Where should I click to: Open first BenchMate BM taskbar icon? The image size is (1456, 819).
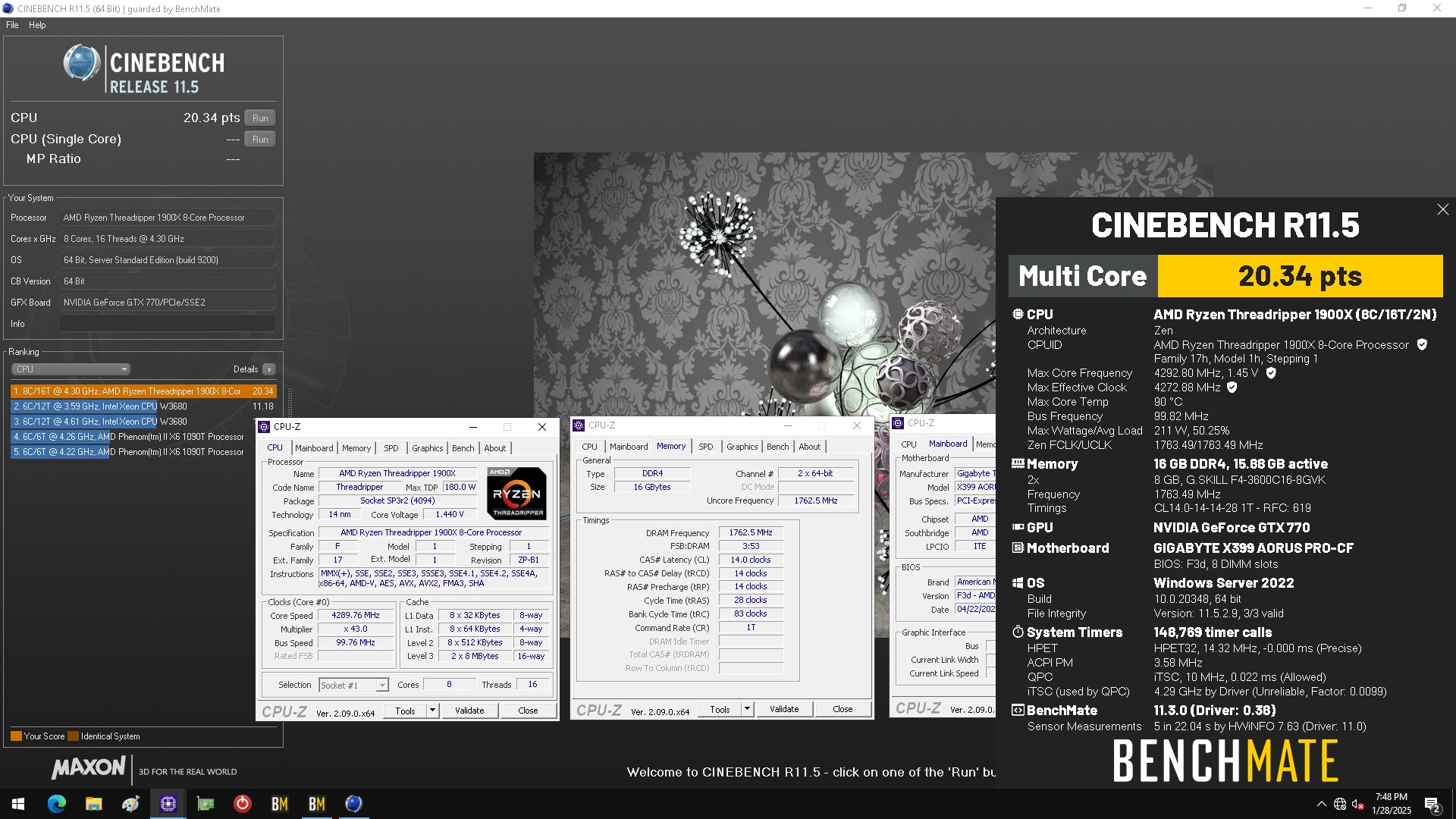click(280, 804)
